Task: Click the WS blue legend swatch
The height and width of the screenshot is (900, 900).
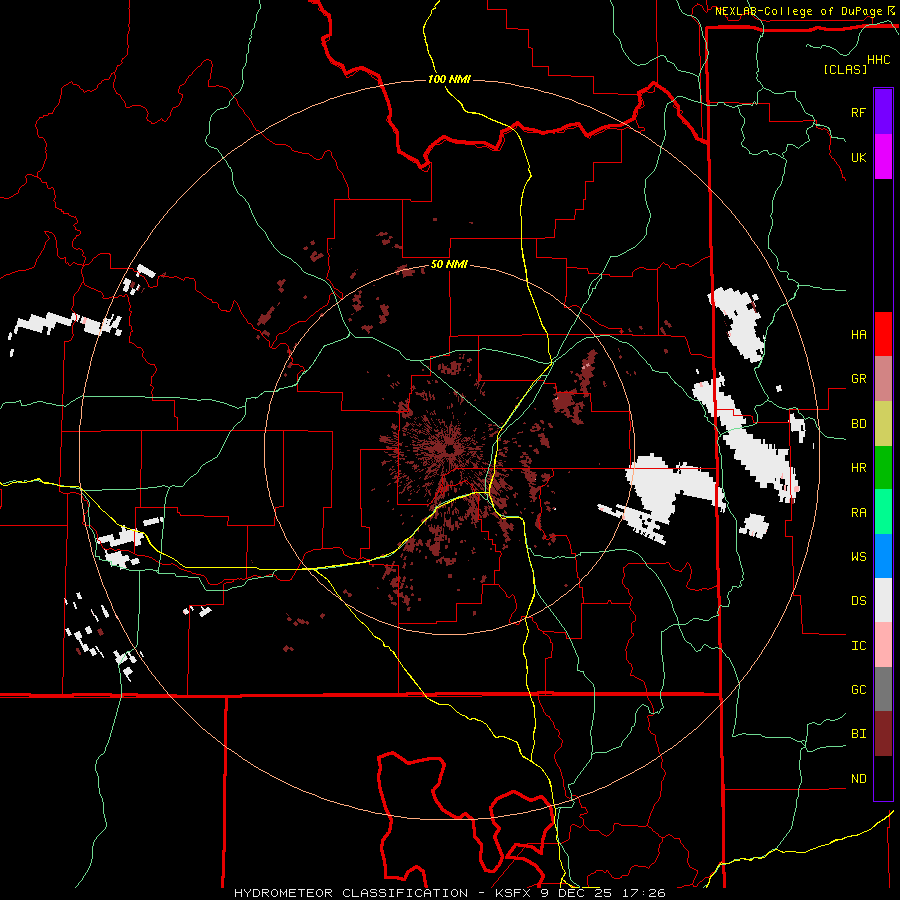Action: click(883, 556)
